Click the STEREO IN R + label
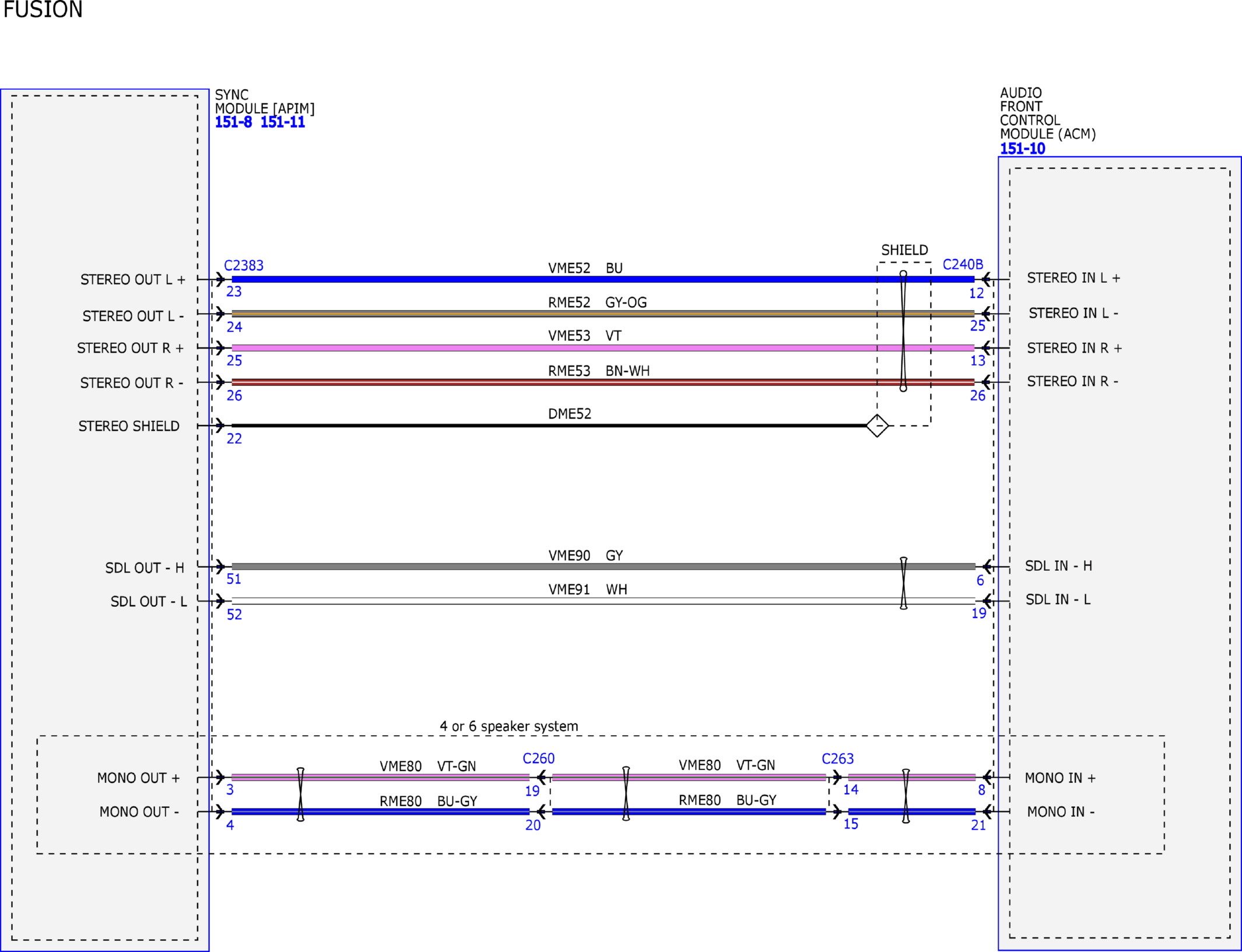Viewport: 1242px width, 952px height. pos(1074,348)
